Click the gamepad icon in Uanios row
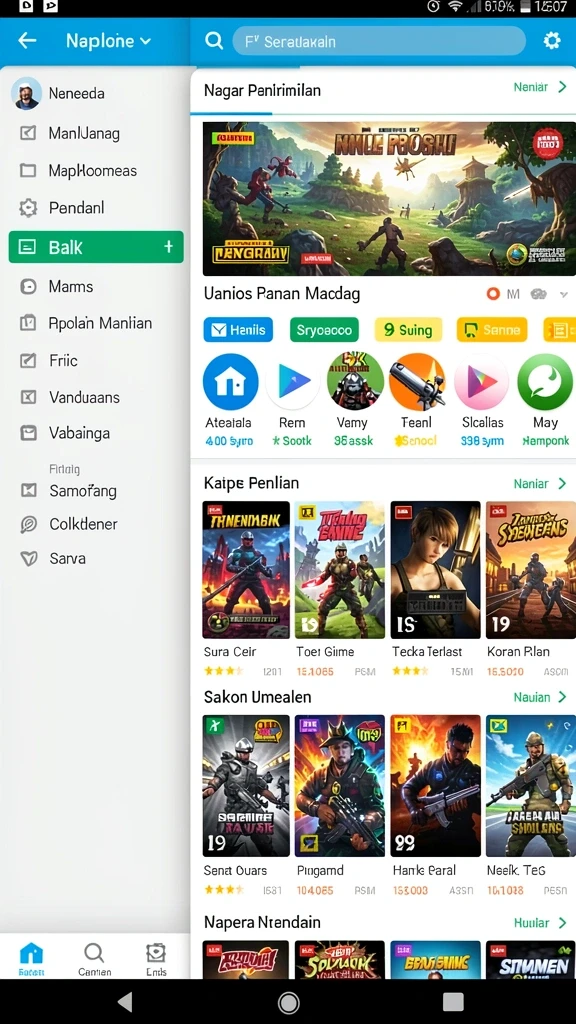The width and height of the screenshot is (576, 1024). pos(539,295)
